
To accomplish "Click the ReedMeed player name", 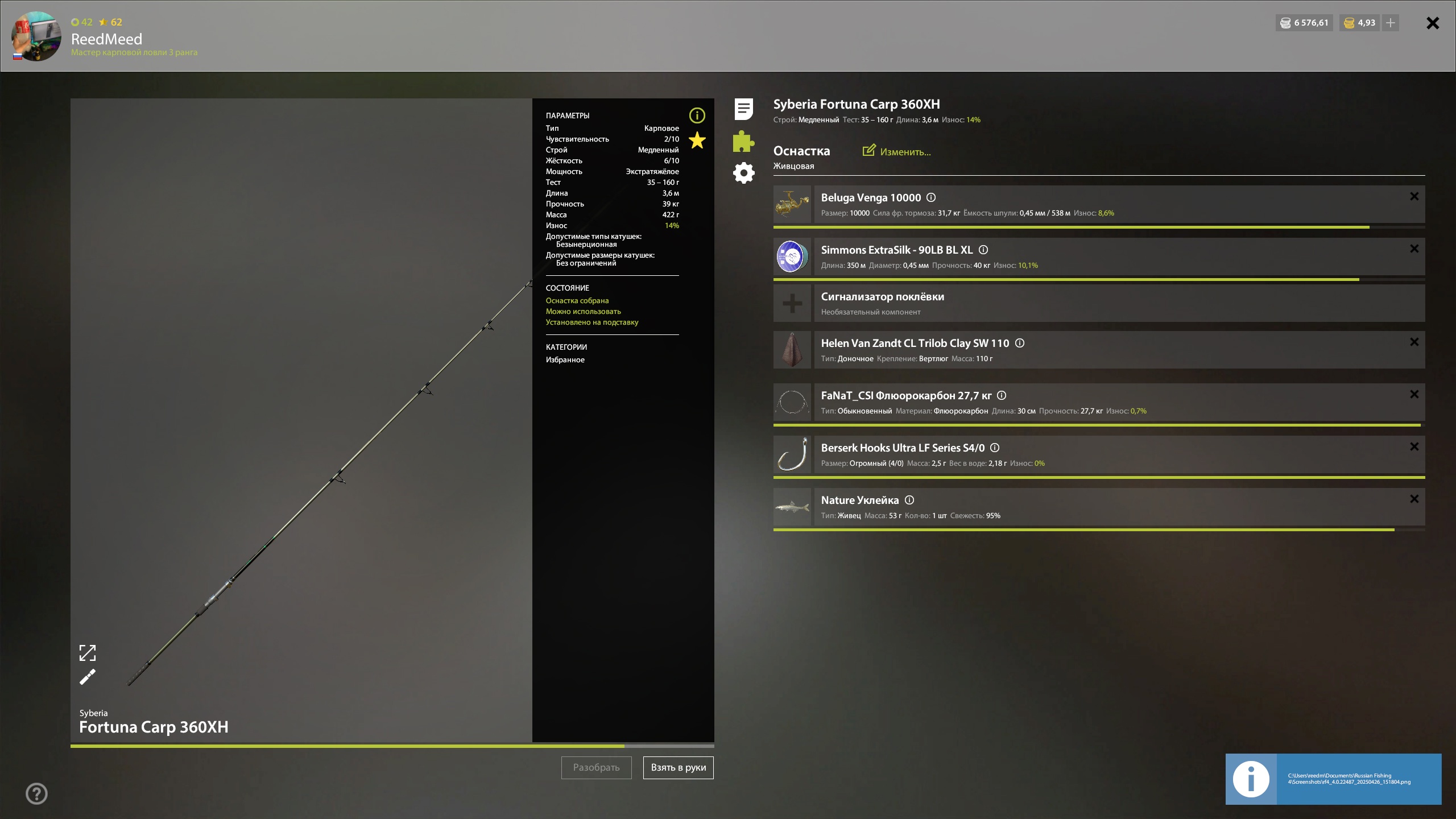I will pos(106,39).
